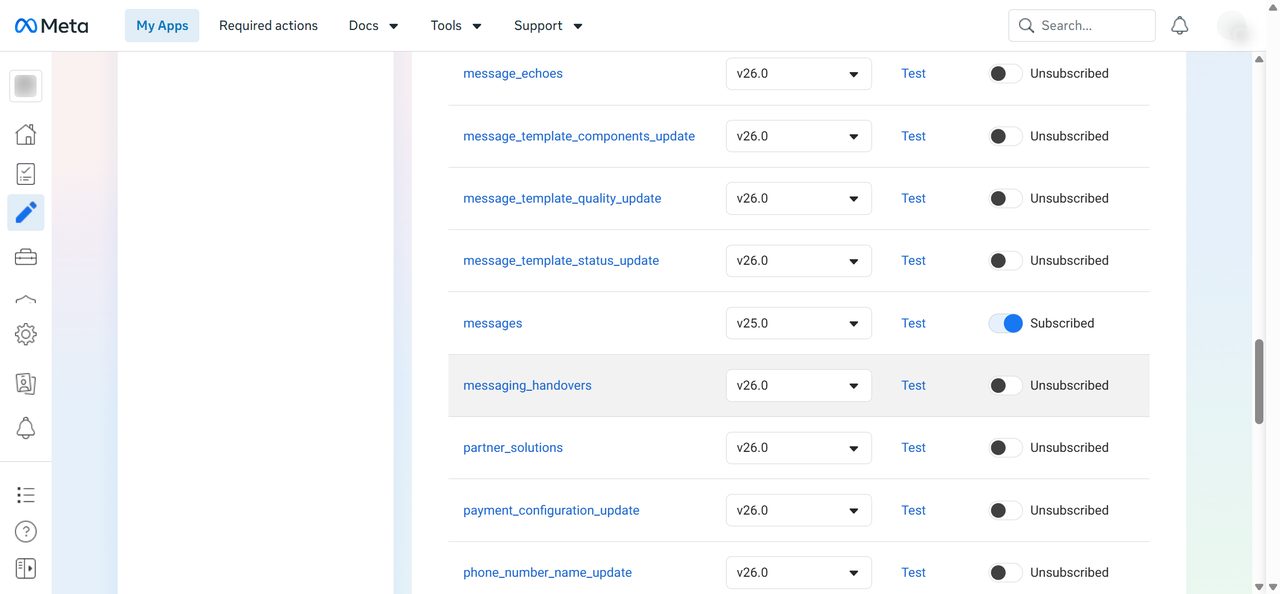Open the messaging_handovers field link
The height and width of the screenshot is (594, 1280).
527,385
